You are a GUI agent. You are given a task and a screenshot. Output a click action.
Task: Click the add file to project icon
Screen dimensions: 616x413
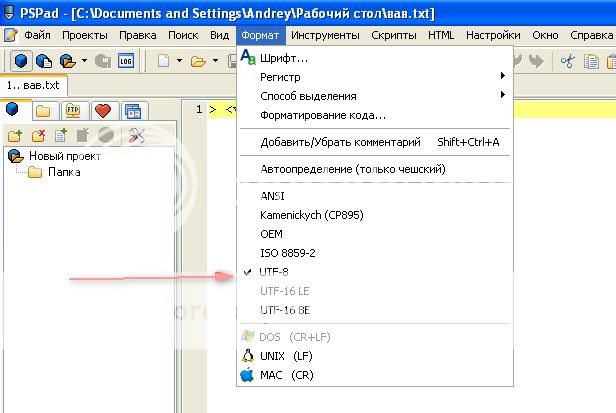[x=60, y=136]
